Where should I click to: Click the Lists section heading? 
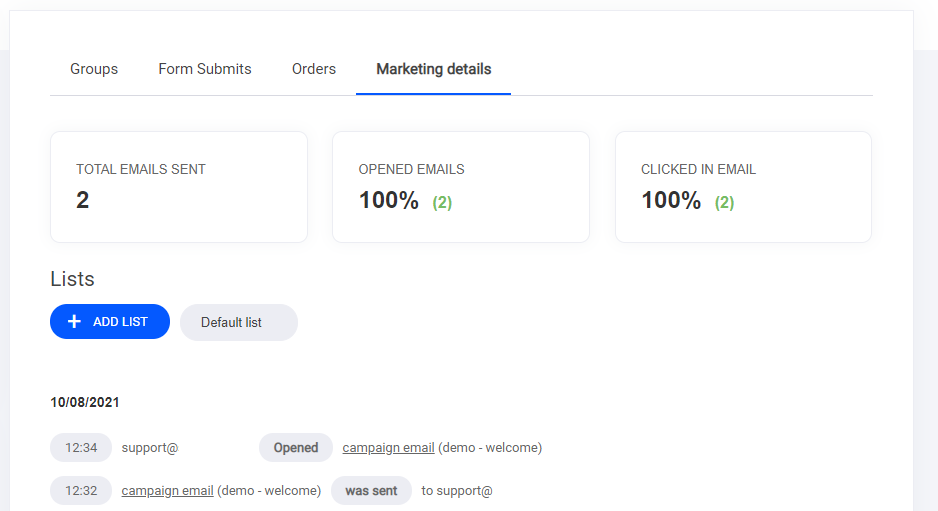point(72,279)
